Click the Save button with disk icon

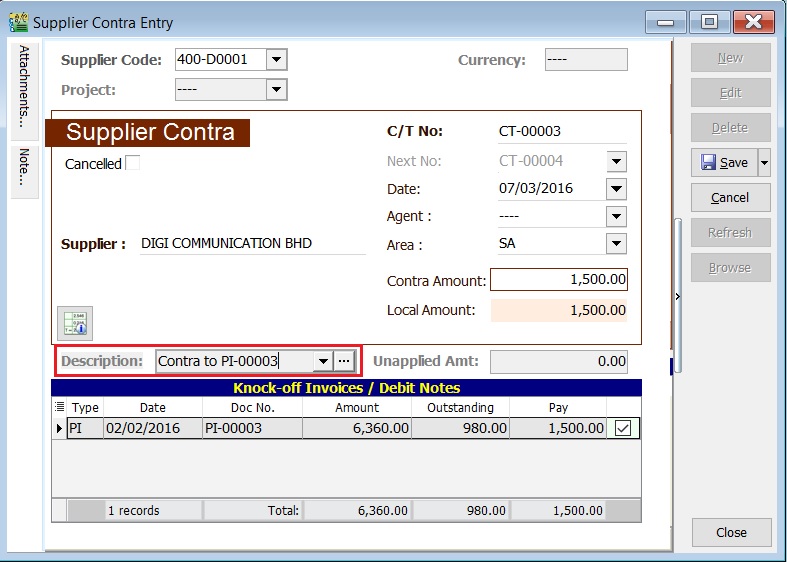(725, 162)
